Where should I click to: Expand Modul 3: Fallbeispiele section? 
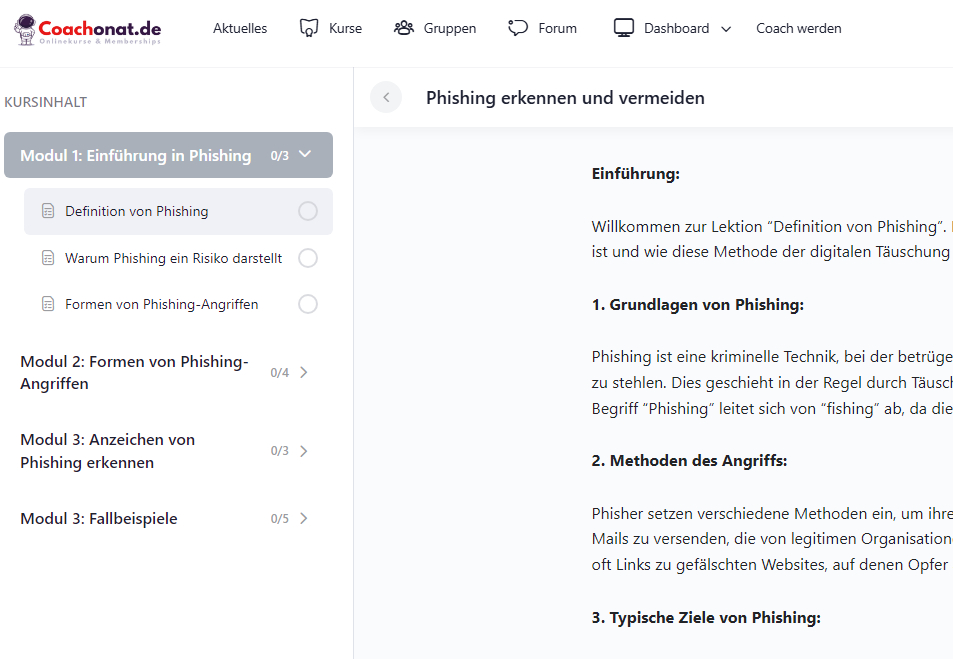click(304, 518)
